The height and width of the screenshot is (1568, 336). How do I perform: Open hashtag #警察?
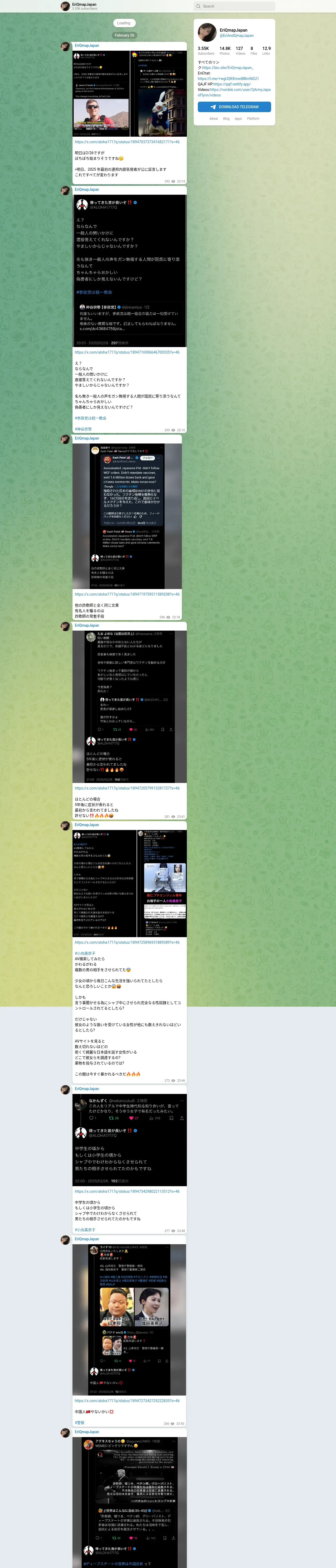79,1422
